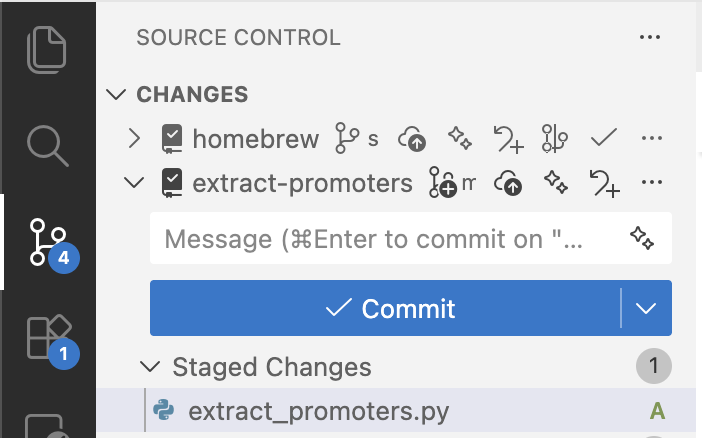702x438 pixels.
Task: Click homebrew sparkle generate icon
Action: tap(459, 138)
